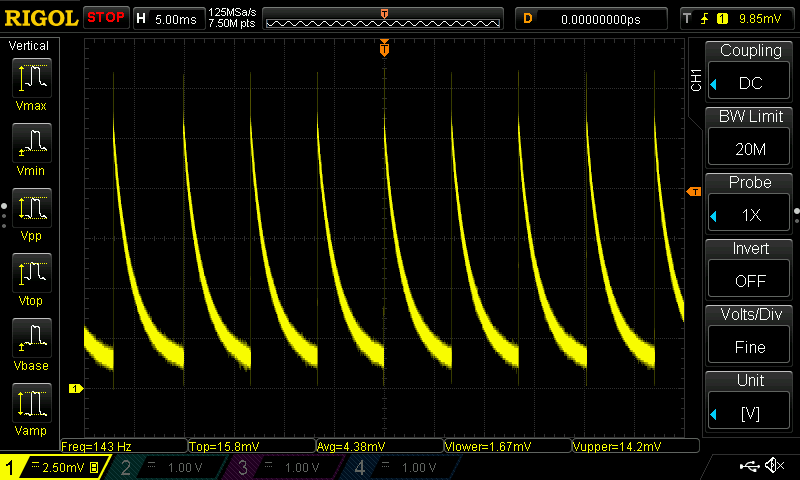The height and width of the screenshot is (480, 800).
Task: Click the horizontal timebase 5.00ms readout
Action: coord(169,19)
